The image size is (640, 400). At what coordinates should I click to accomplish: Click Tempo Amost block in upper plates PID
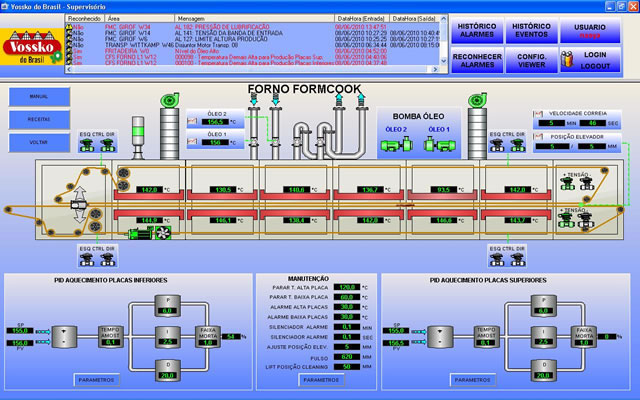(487, 337)
